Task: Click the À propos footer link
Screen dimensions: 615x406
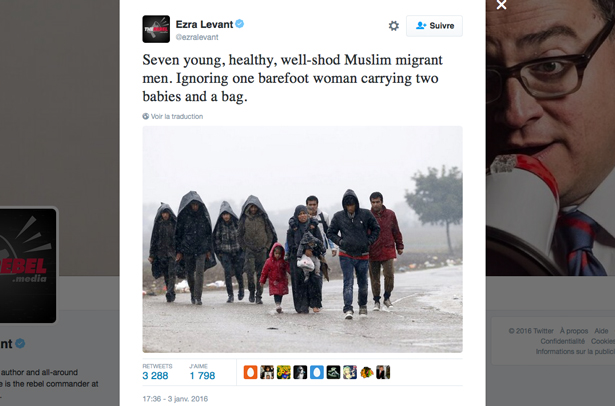Action: click(x=574, y=331)
